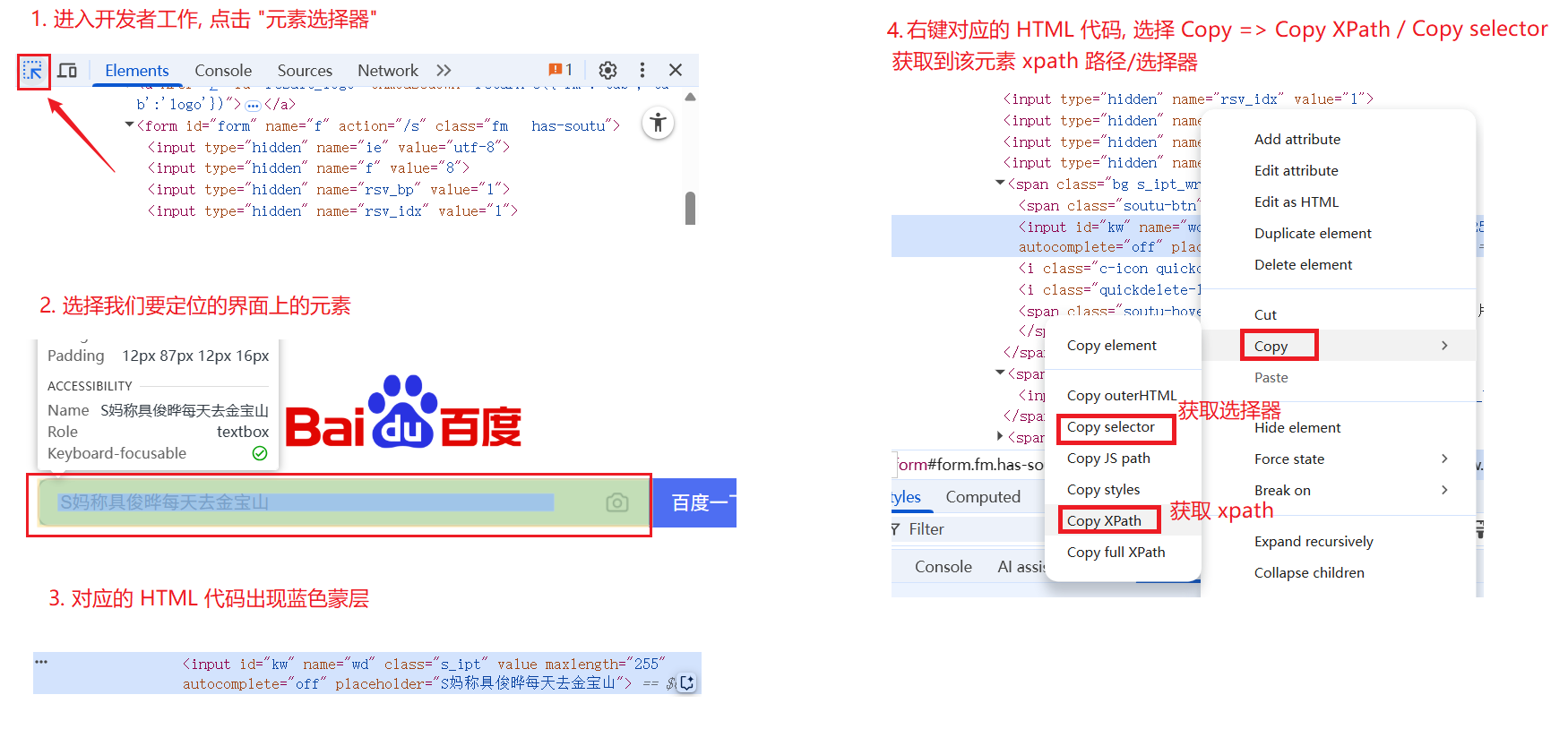Open the Network tab
This screenshot has width=1568, height=729.
(x=388, y=70)
